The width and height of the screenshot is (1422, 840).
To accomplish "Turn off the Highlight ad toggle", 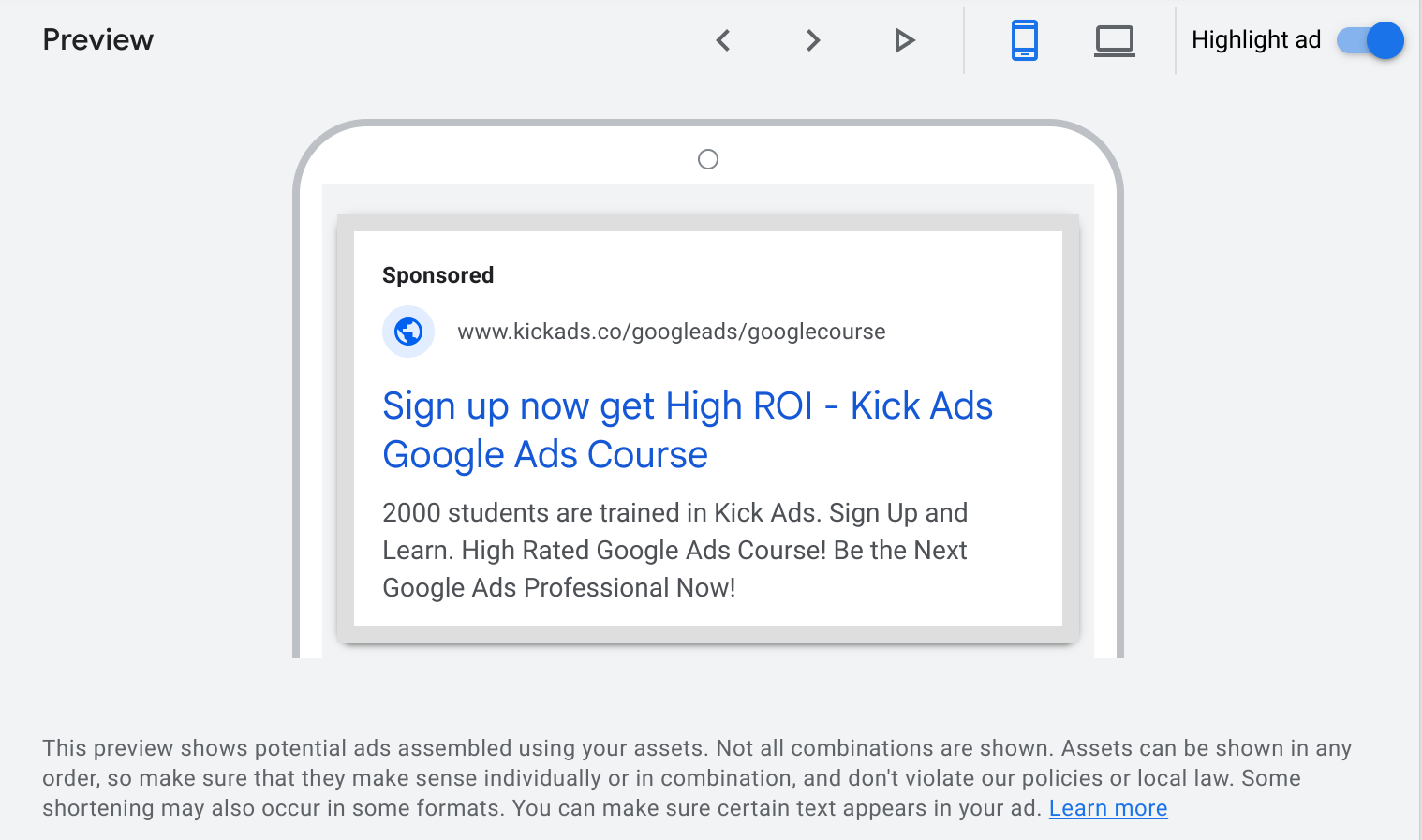I will [1370, 40].
